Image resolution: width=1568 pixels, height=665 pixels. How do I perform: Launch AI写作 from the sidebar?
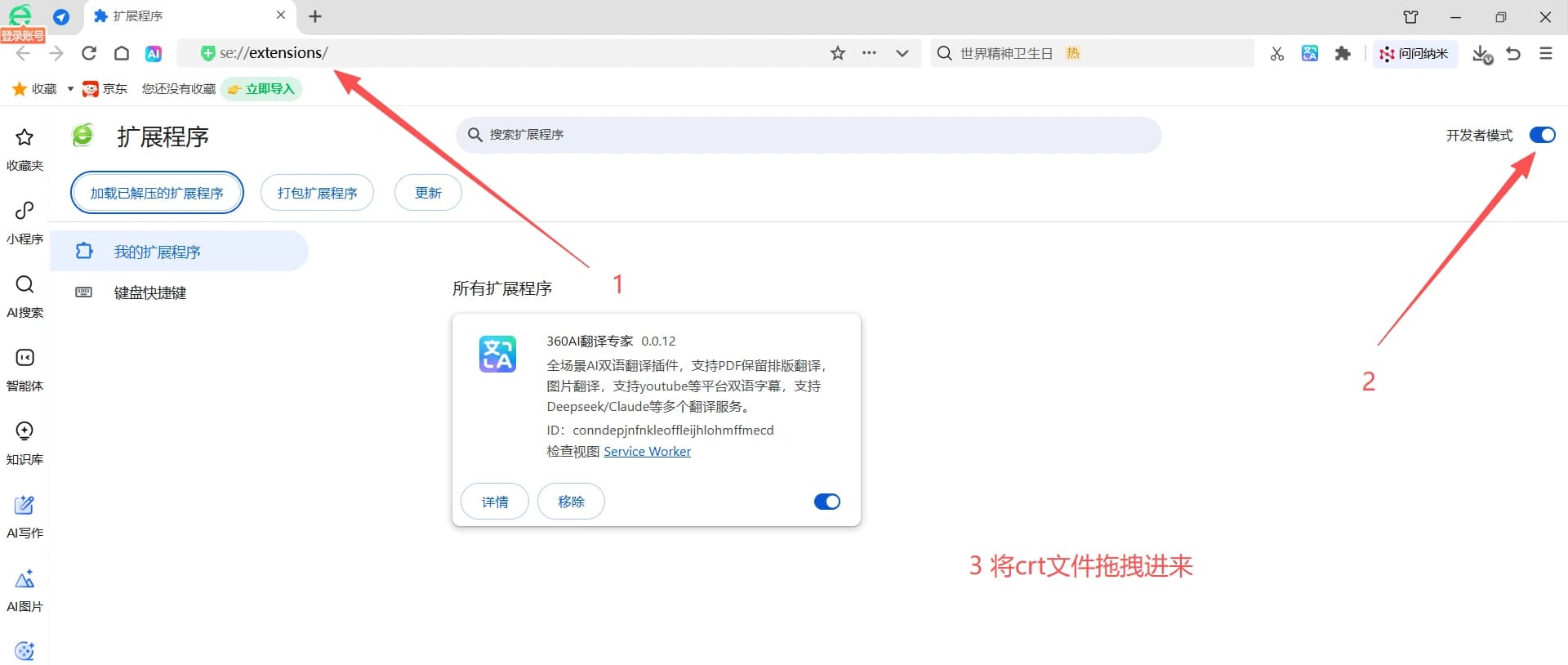point(24,514)
